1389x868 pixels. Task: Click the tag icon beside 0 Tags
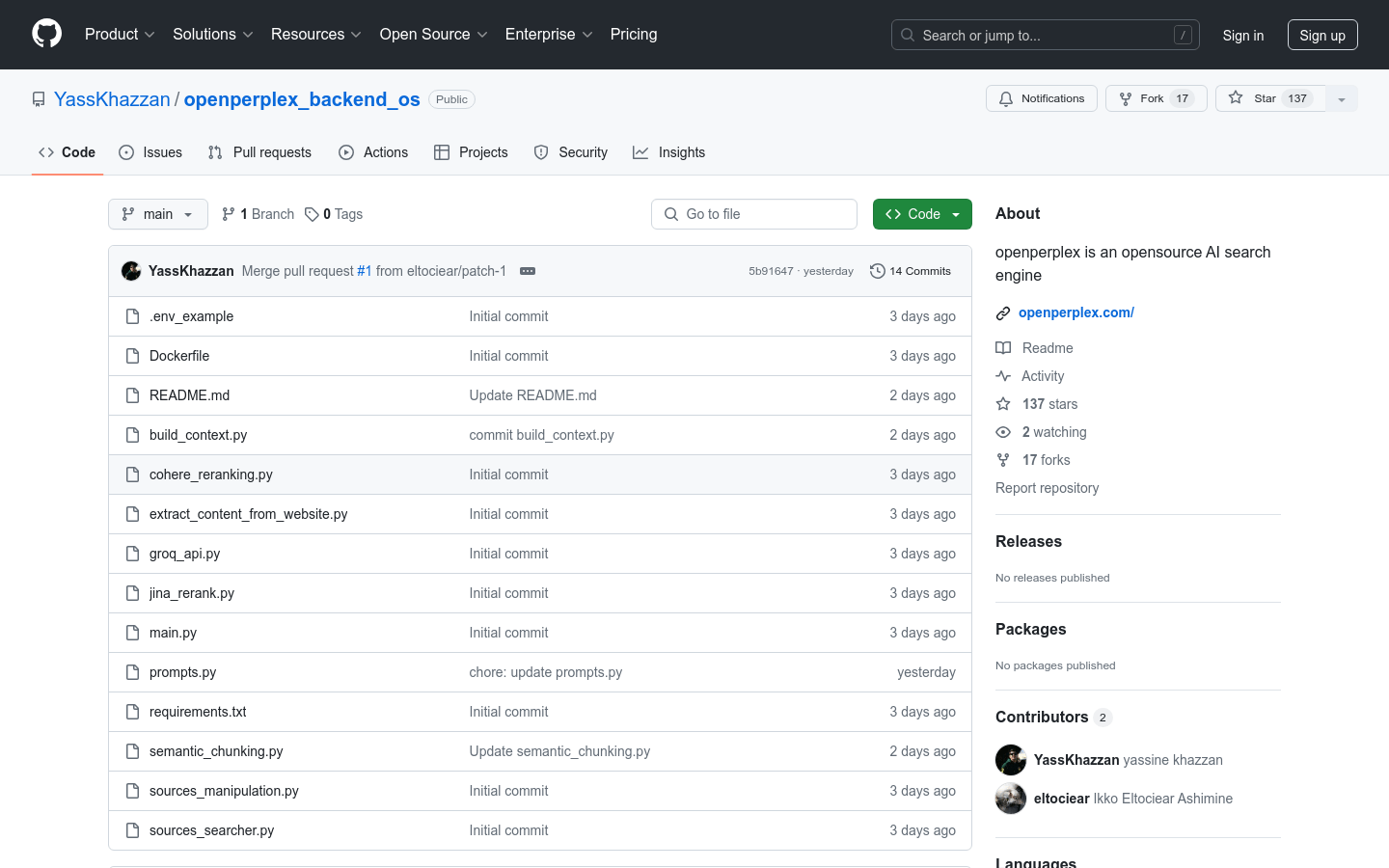tap(312, 214)
